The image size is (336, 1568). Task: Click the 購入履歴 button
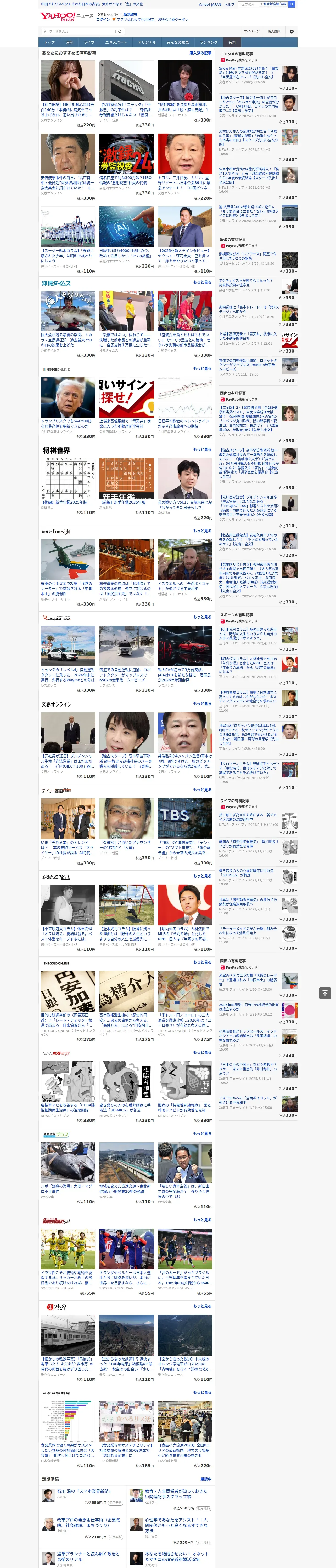[x=274, y=31]
